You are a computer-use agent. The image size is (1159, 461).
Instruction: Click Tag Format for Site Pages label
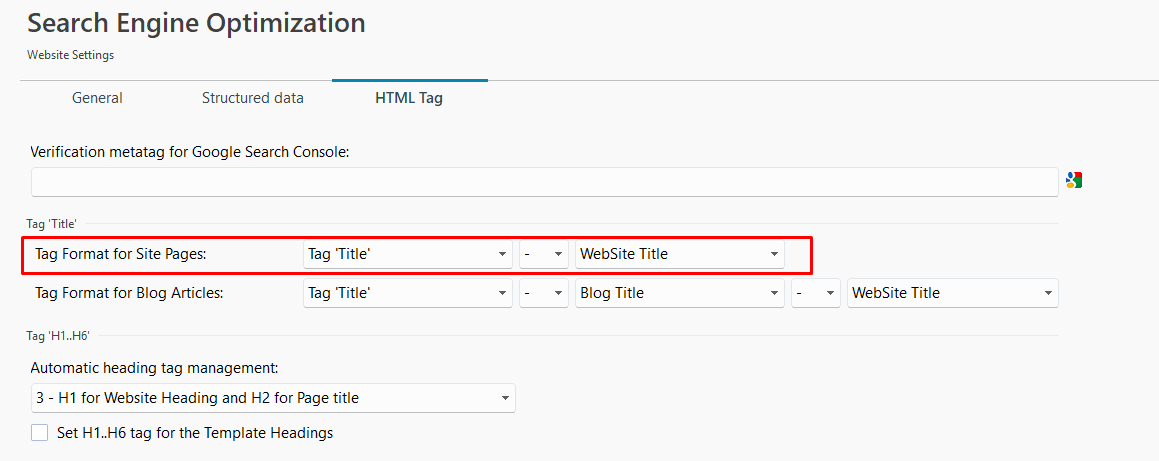click(x=120, y=254)
